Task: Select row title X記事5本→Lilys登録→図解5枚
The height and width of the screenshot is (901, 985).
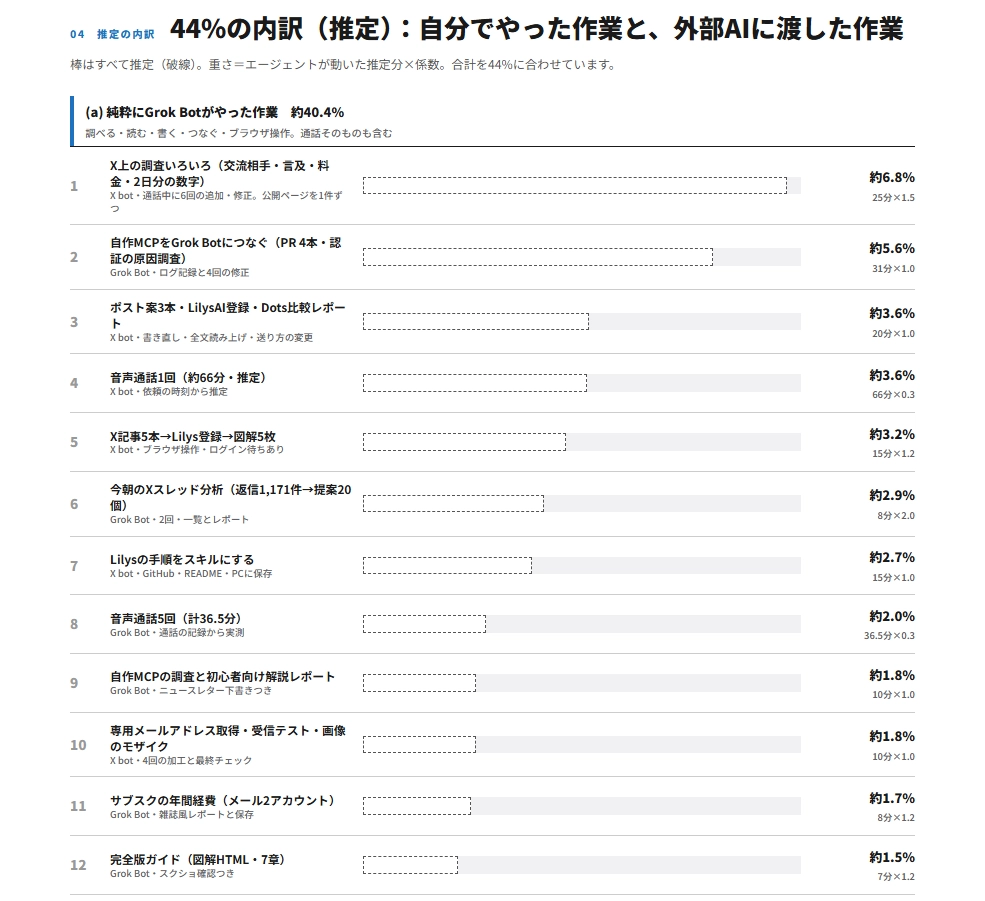Action: point(193,437)
